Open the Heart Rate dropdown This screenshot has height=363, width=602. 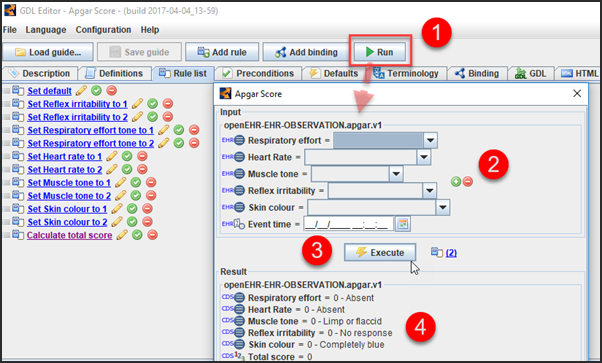tap(424, 157)
